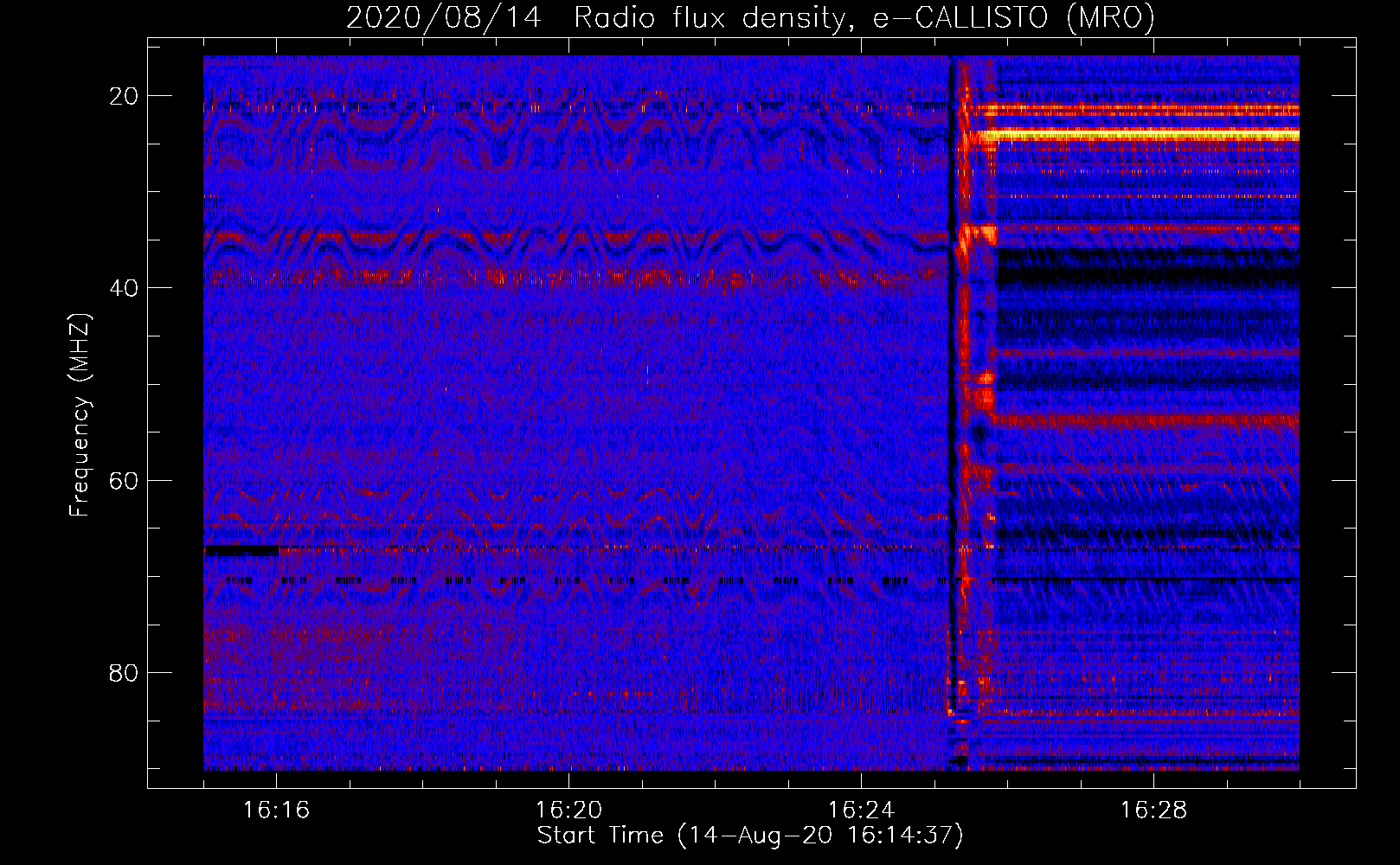Click the 20 MHz frequency tick label
Viewport: 1400px width, 865px height.
pos(124,96)
